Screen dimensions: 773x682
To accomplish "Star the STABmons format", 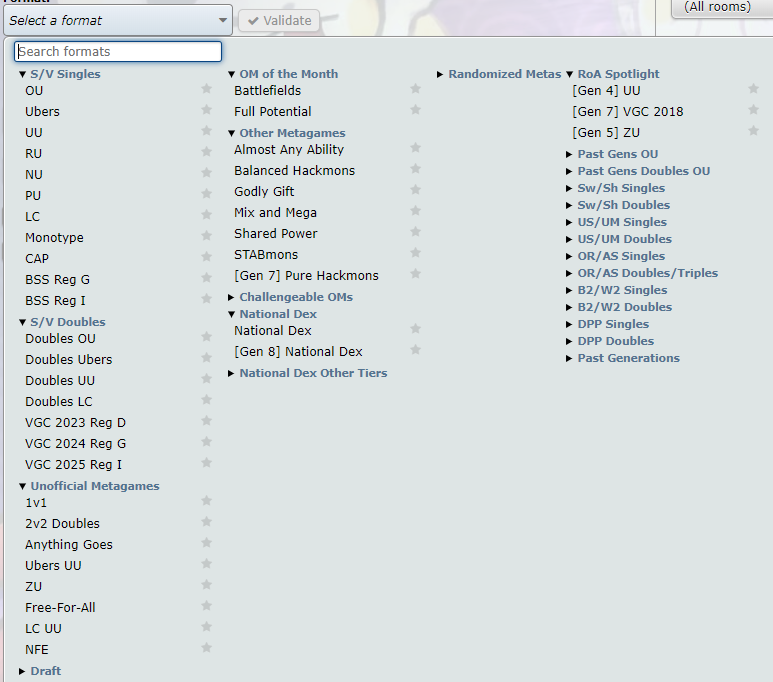I will point(416,252).
